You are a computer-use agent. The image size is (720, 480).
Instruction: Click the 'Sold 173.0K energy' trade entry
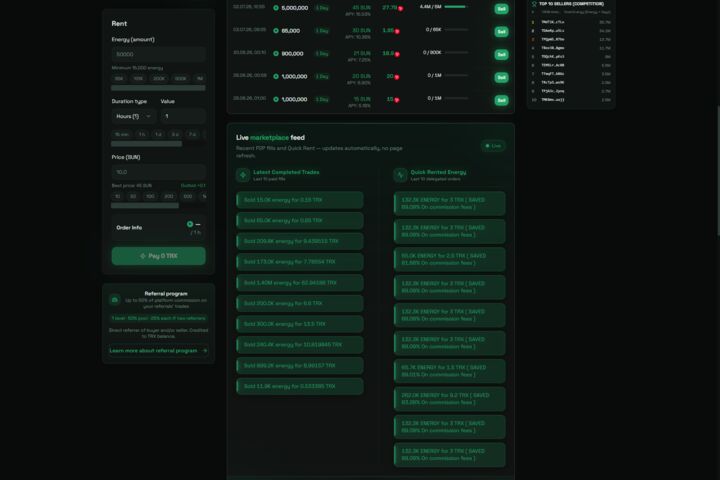[x=300, y=262]
